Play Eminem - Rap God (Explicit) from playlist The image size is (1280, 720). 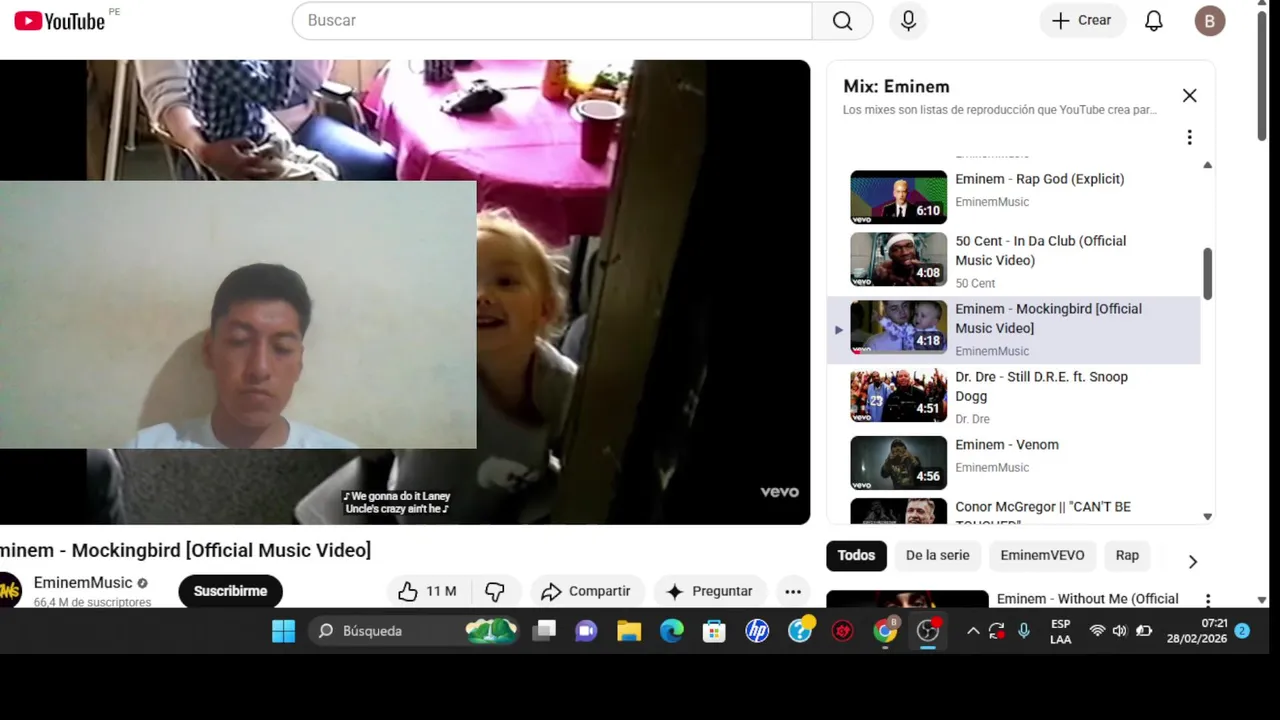[x=1040, y=179]
